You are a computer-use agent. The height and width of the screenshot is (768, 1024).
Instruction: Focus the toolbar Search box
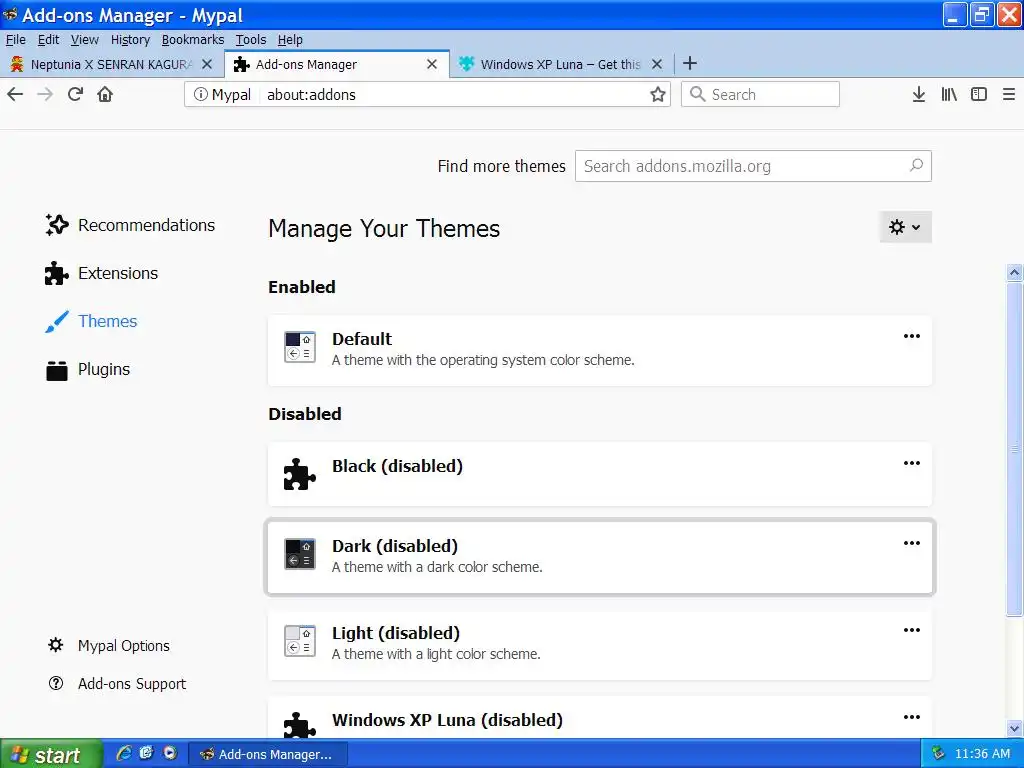[x=760, y=95]
